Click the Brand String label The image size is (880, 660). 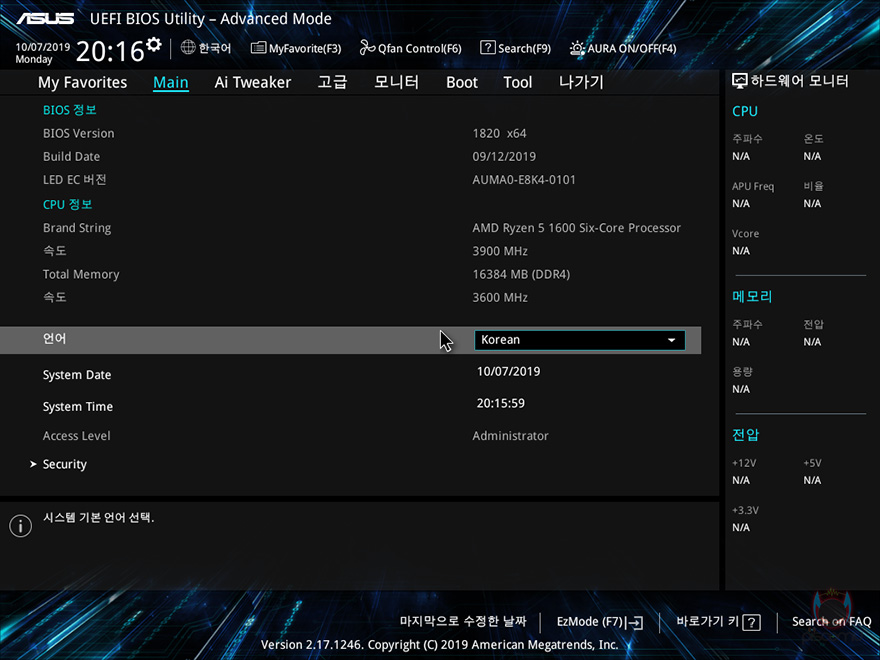click(77, 228)
